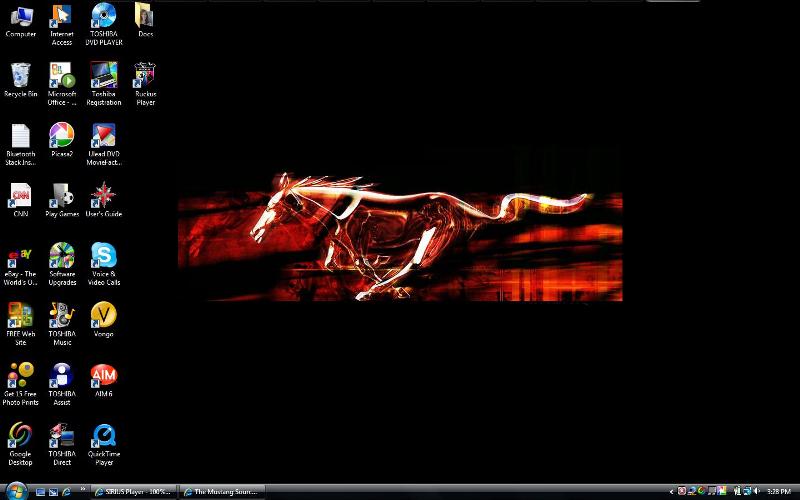Open the Windows Start menu orb
Image resolution: width=800 pixels, height=500 pixels.
coord(16,491)
